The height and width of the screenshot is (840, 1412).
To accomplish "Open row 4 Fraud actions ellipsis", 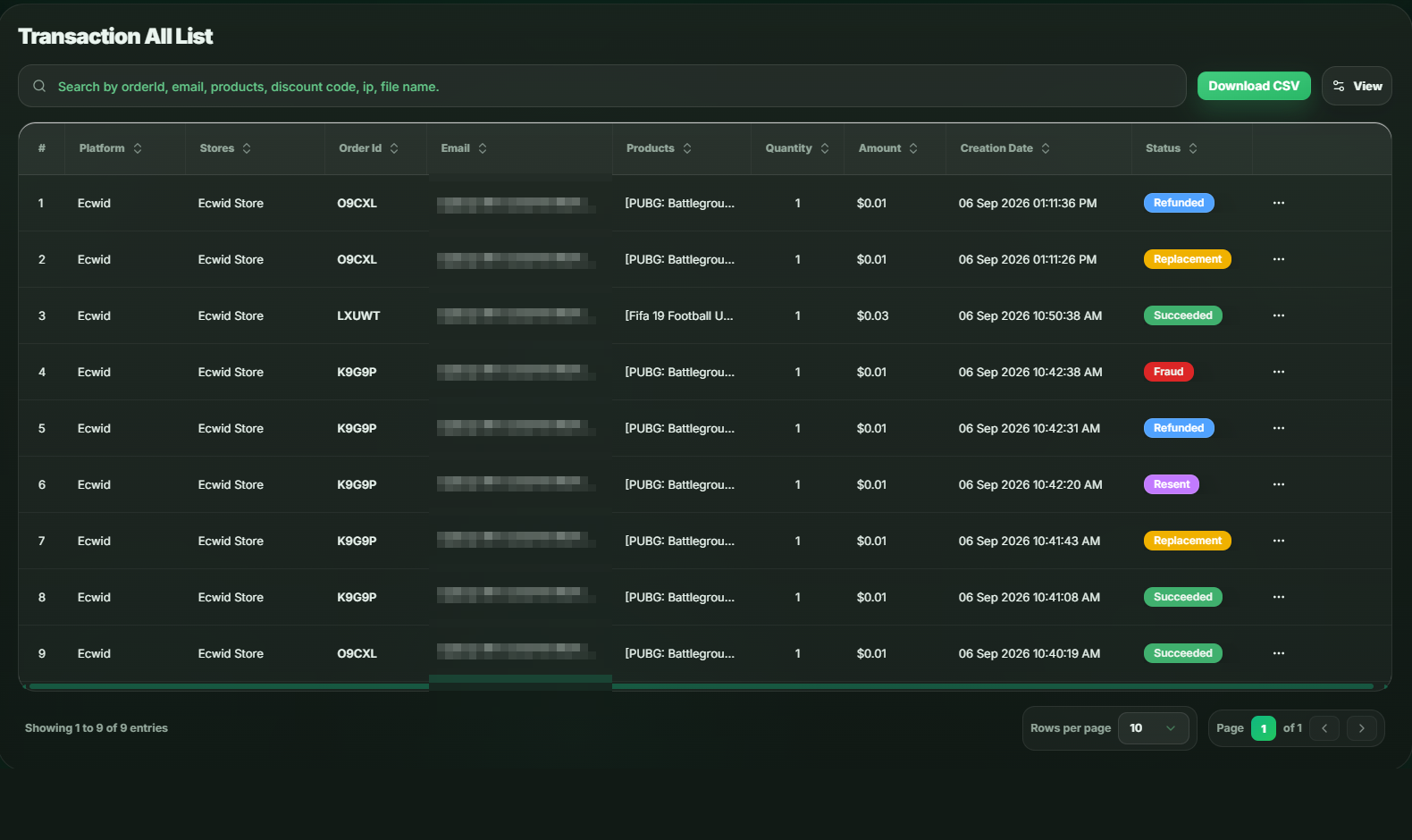I will [1279, 372].
